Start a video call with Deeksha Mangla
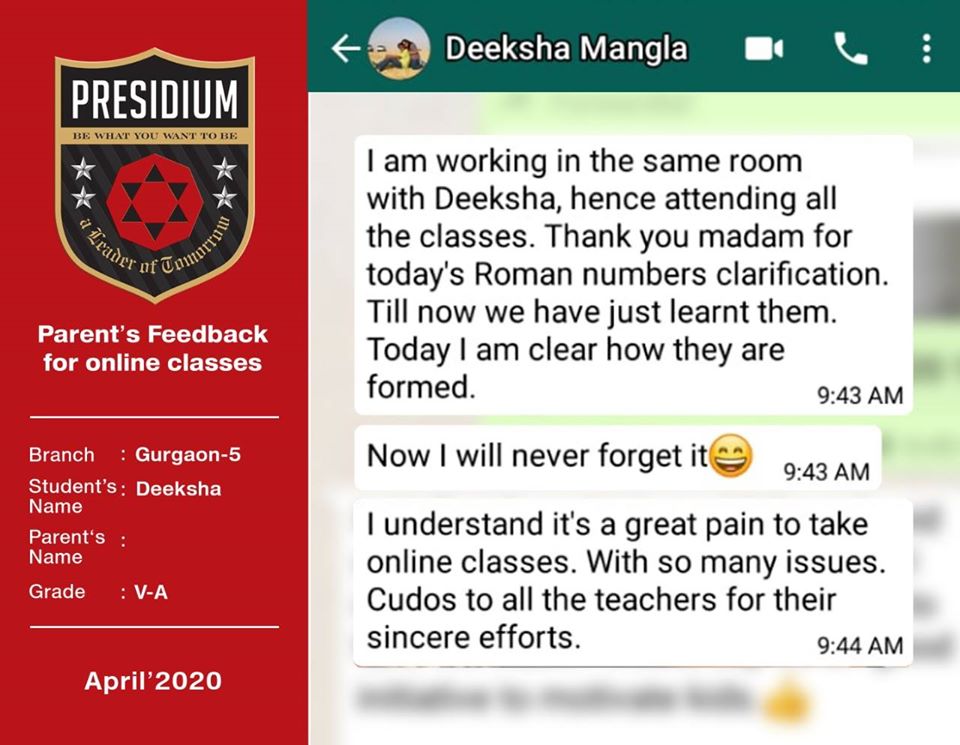Image resolution: width=960 pixels, height=745 pixels. (763, 49)
